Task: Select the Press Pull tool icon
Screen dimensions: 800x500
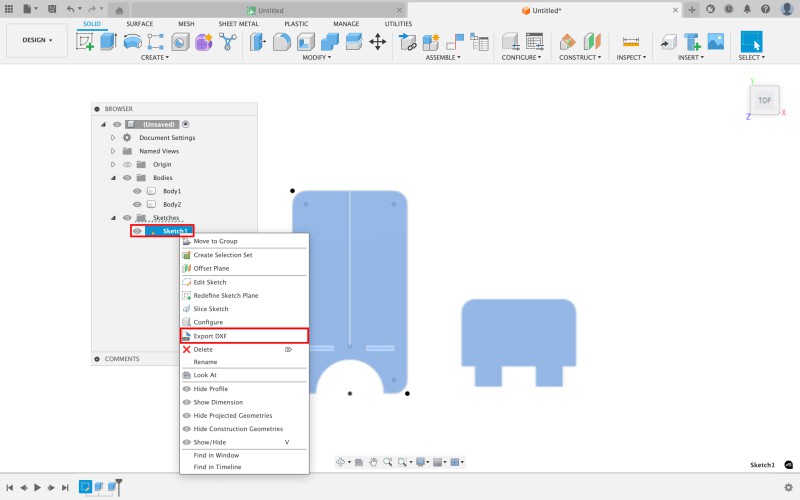Action: (258, 41)
